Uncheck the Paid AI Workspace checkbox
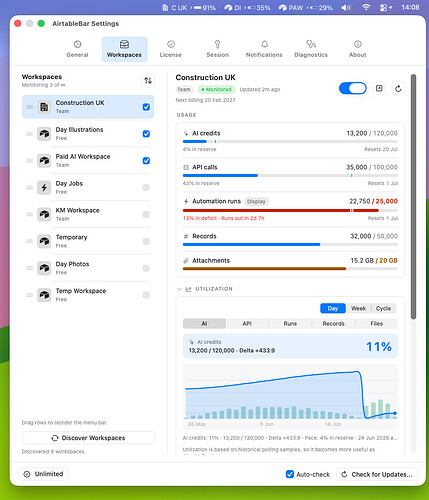Screen dimensions: 429x500 pos(146,161)
